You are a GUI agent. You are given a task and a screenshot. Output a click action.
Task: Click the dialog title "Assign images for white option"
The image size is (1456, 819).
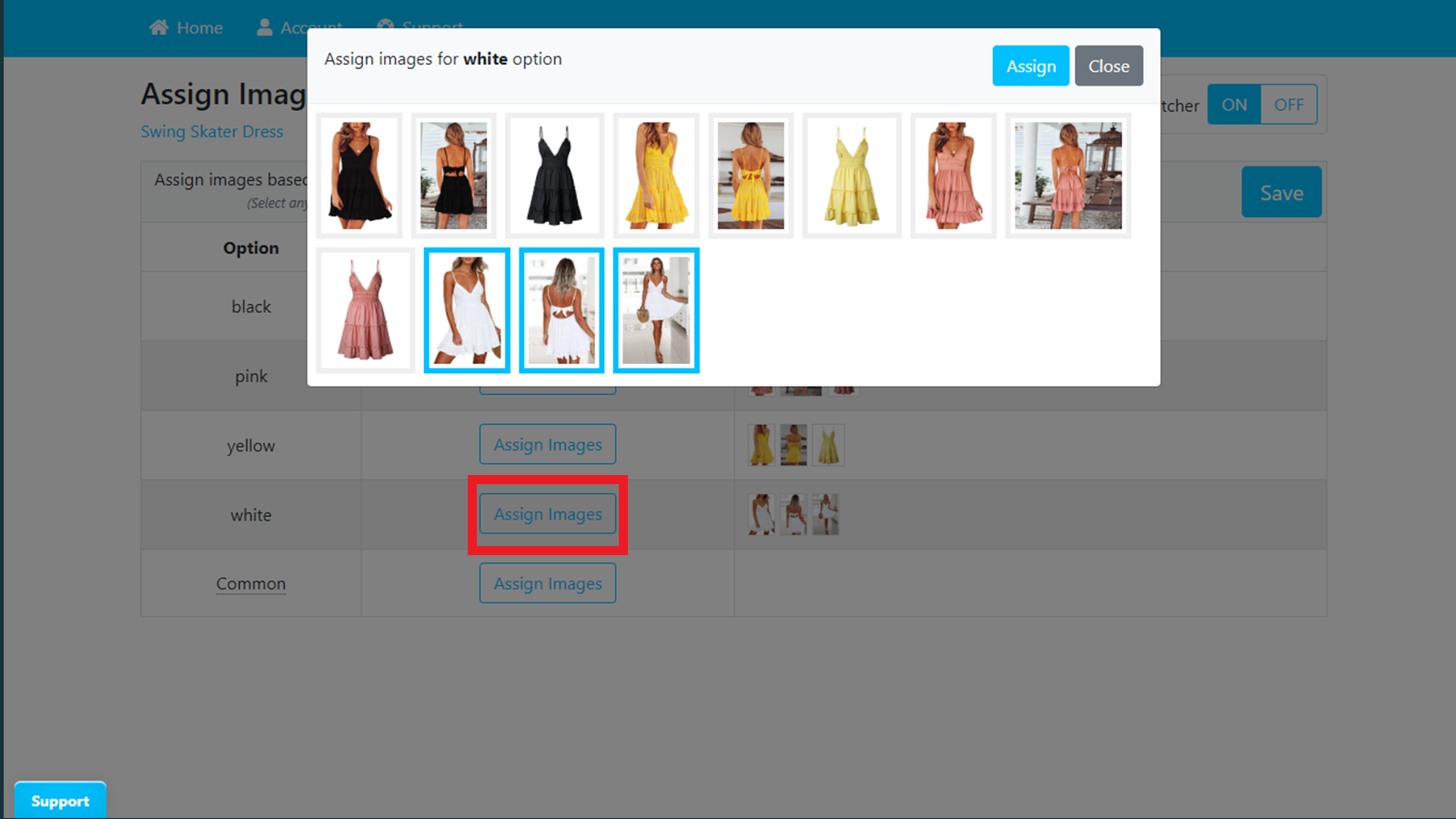443,59
